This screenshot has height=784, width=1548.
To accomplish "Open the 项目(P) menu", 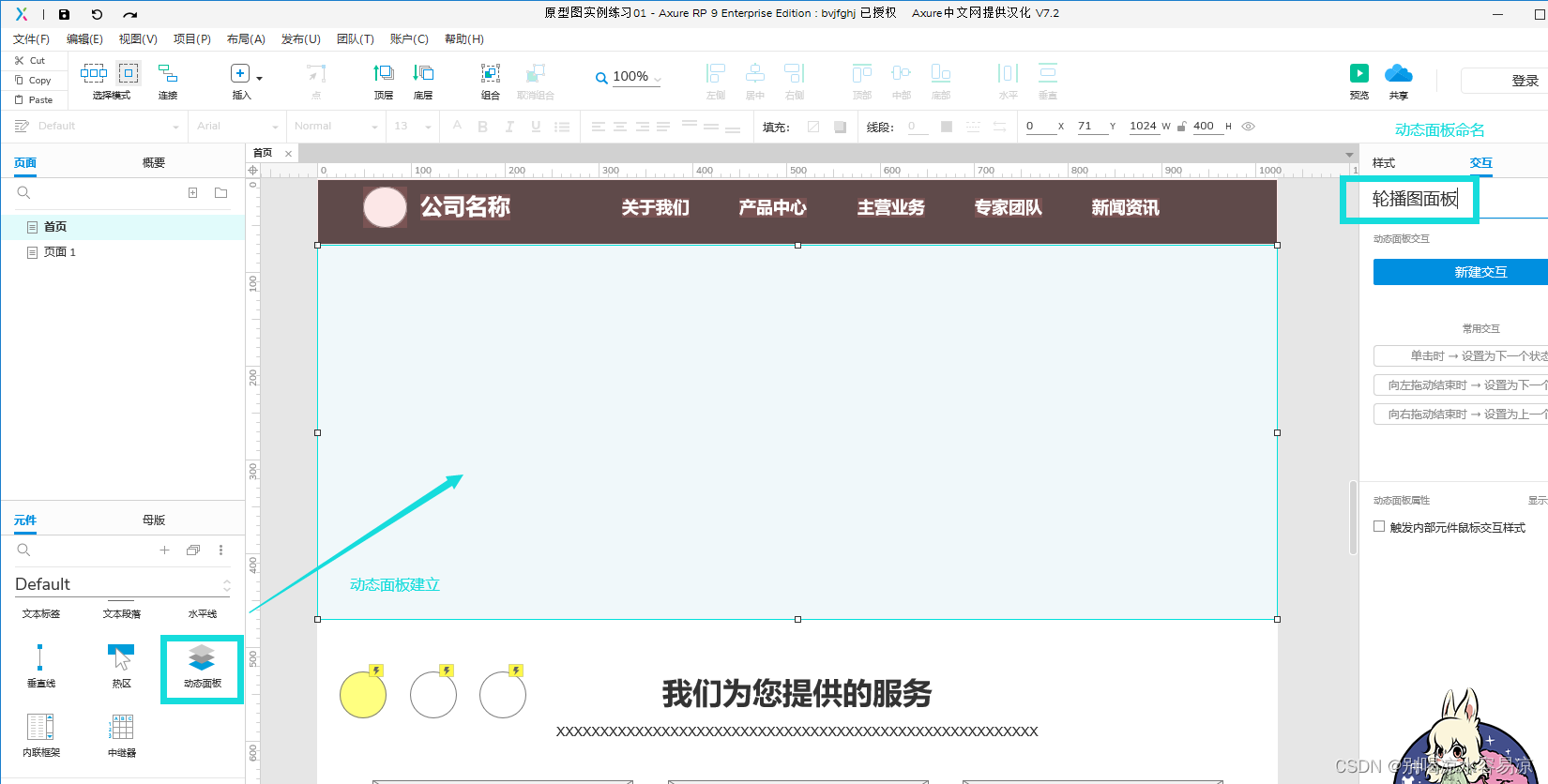I will [x=192, y=39].
